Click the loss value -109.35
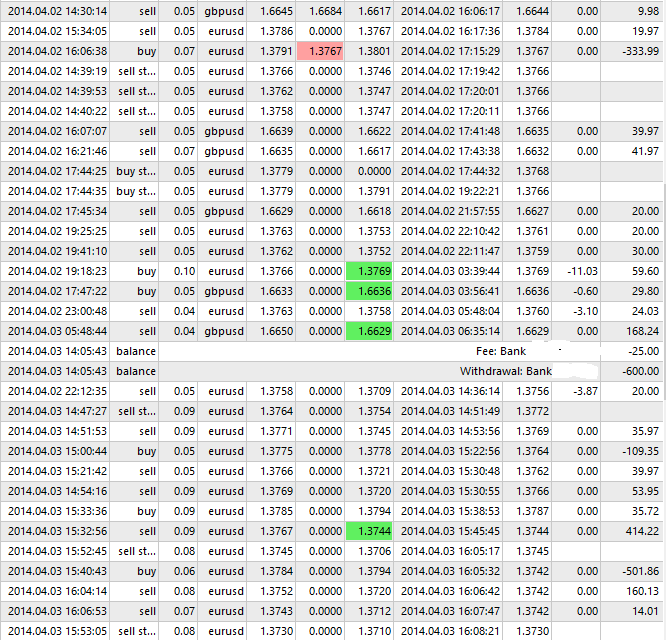 [x=641, y=451]
